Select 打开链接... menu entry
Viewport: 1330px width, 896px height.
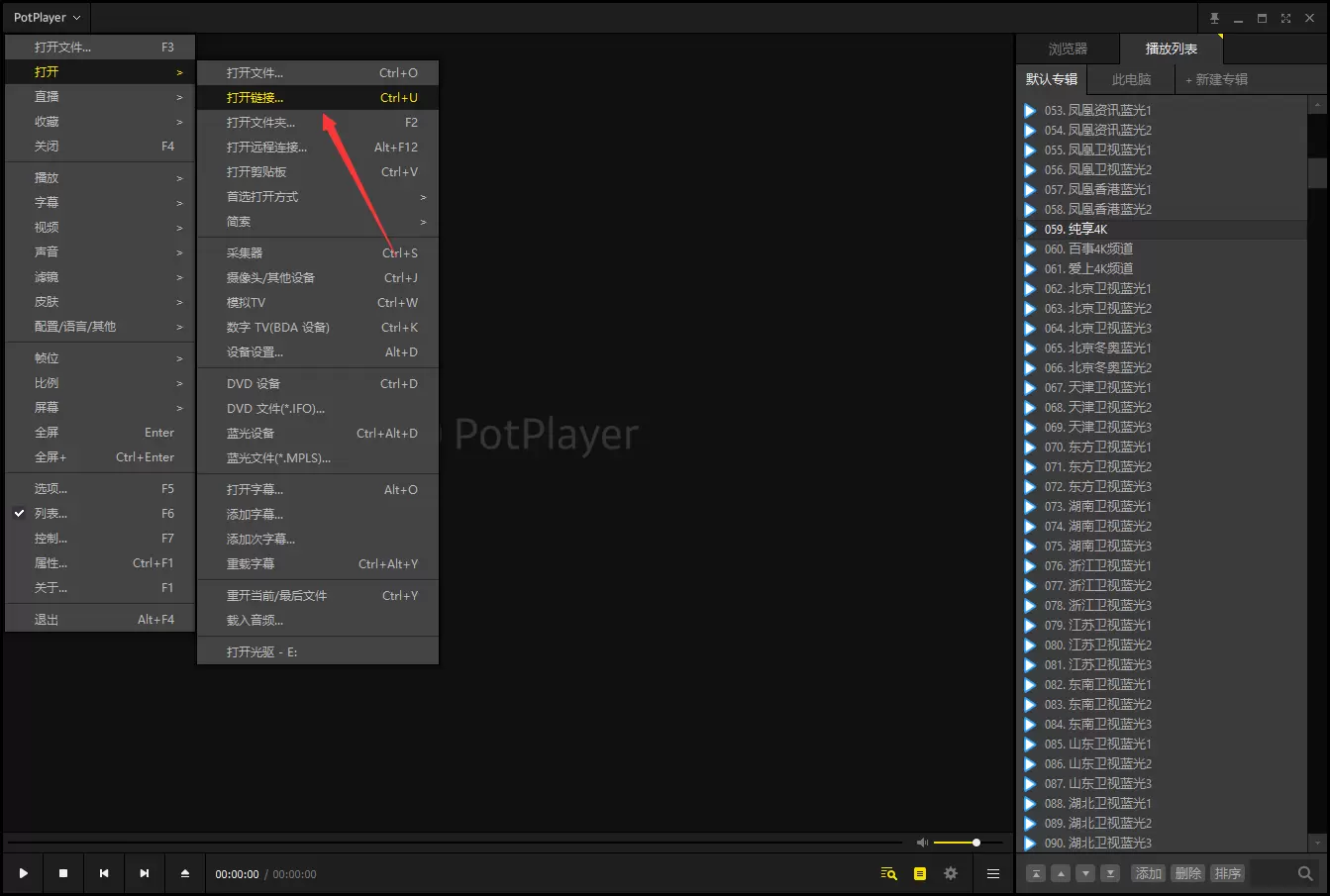coord(318,98)
